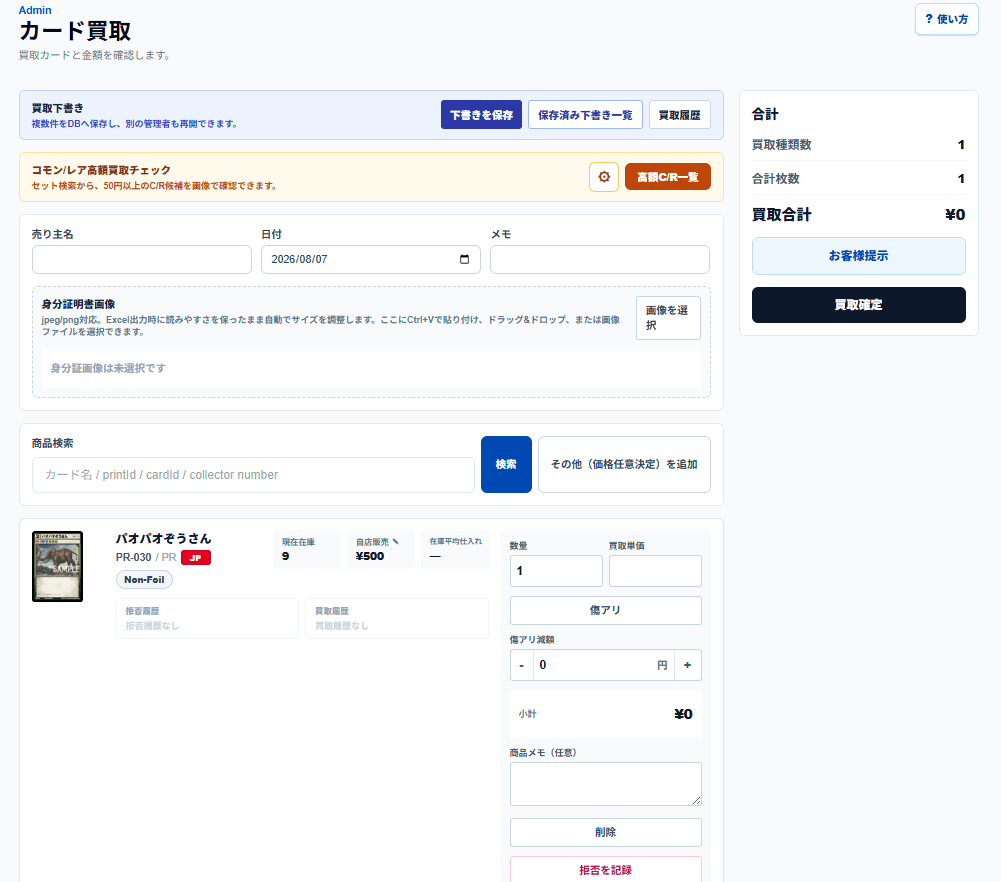The height and width of the screenshot is (882, 1001).
Task: Add その他（価格任意決定）item
Action: click(x=624, y=465)
